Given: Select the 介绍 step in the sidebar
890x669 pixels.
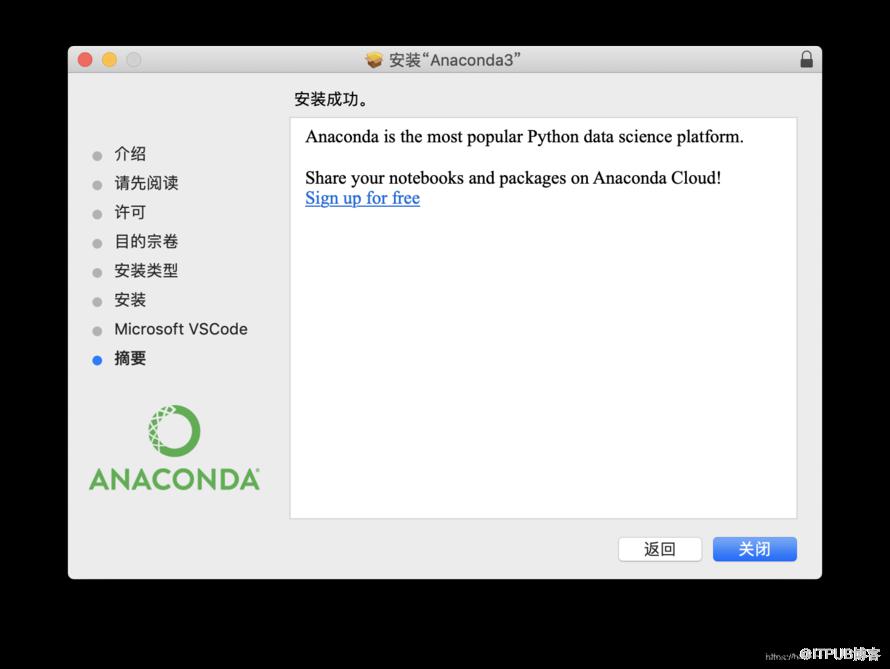Looking at the screenshot, I should tap(130, 154).
